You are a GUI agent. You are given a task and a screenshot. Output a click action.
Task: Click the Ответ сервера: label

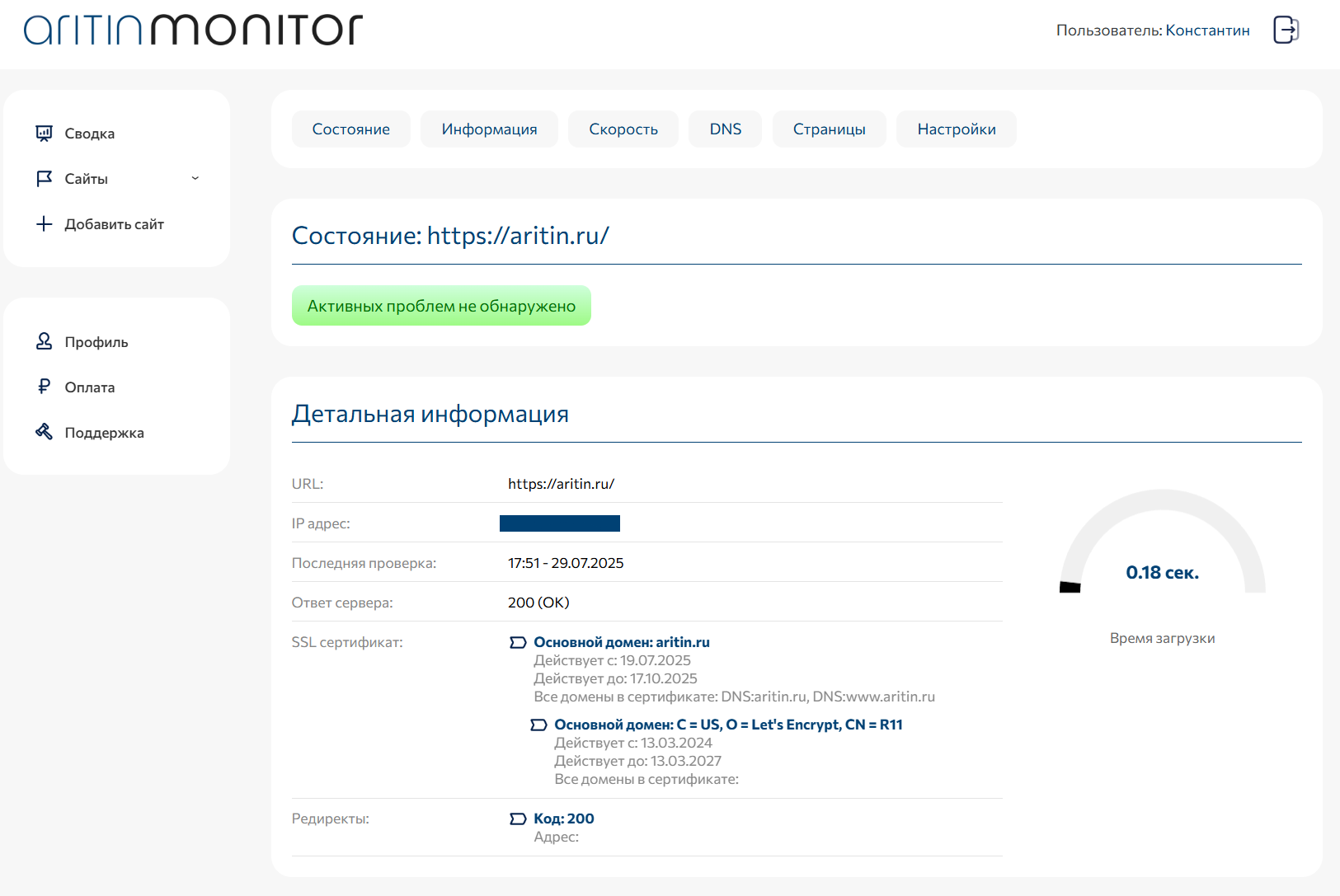(342, 603)
